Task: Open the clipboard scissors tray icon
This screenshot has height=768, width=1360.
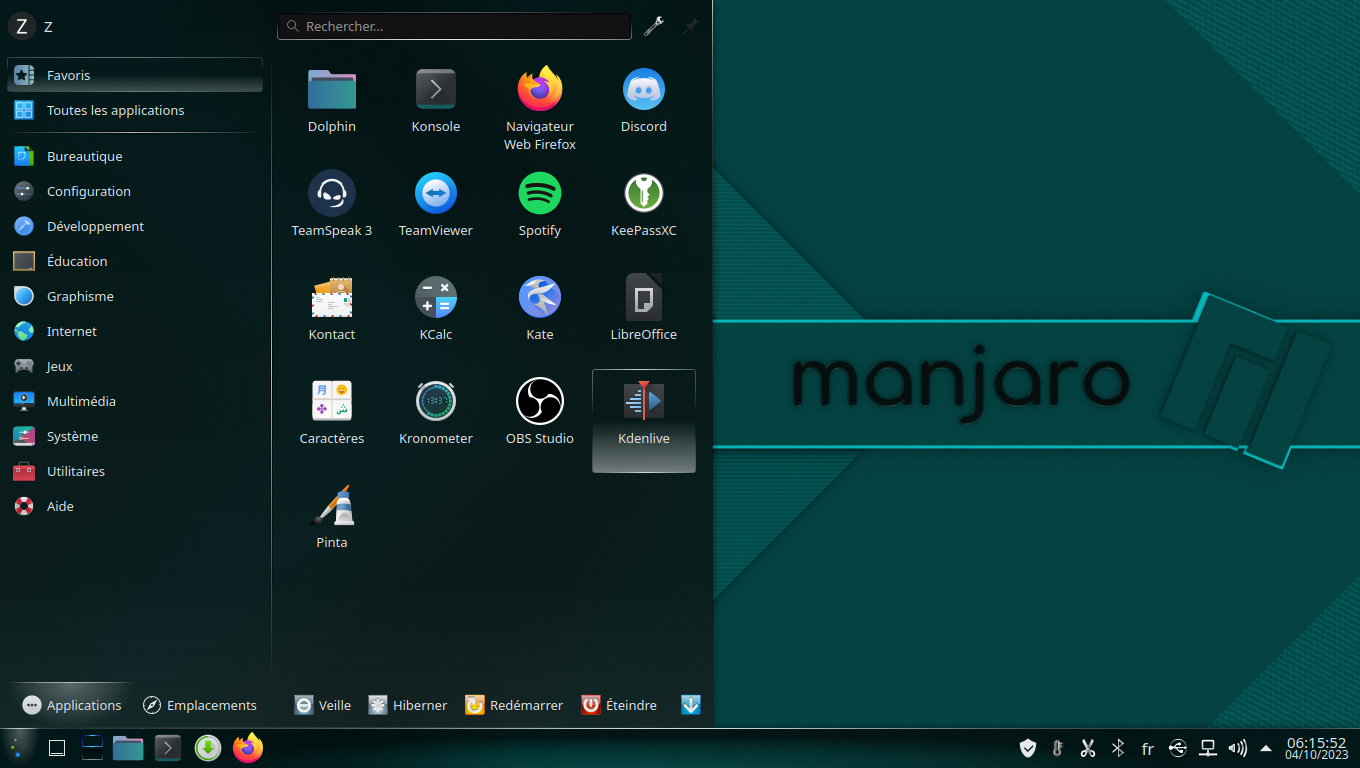Action: point(1088,748)
